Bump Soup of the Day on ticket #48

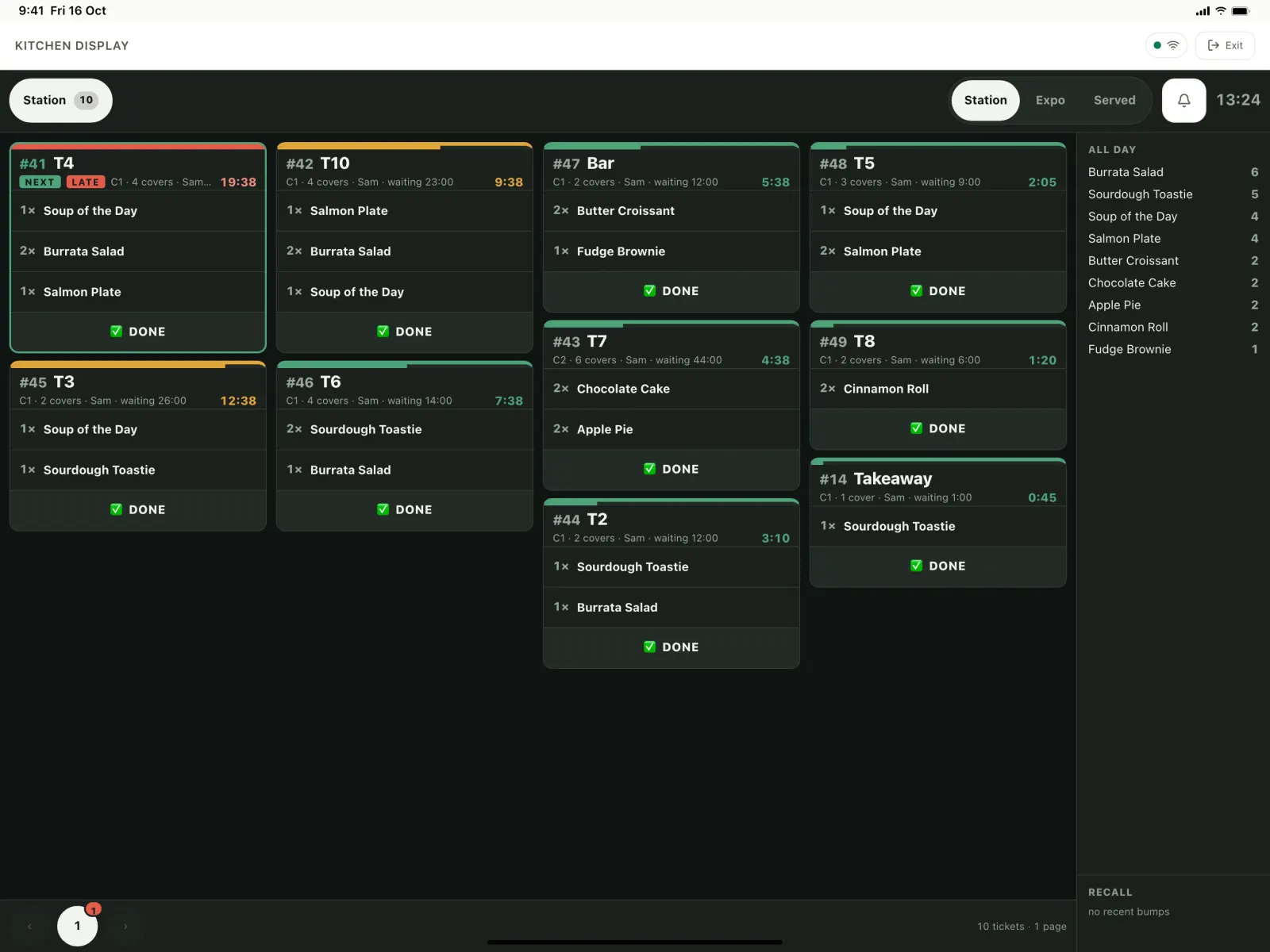click(x=937, y=211)
